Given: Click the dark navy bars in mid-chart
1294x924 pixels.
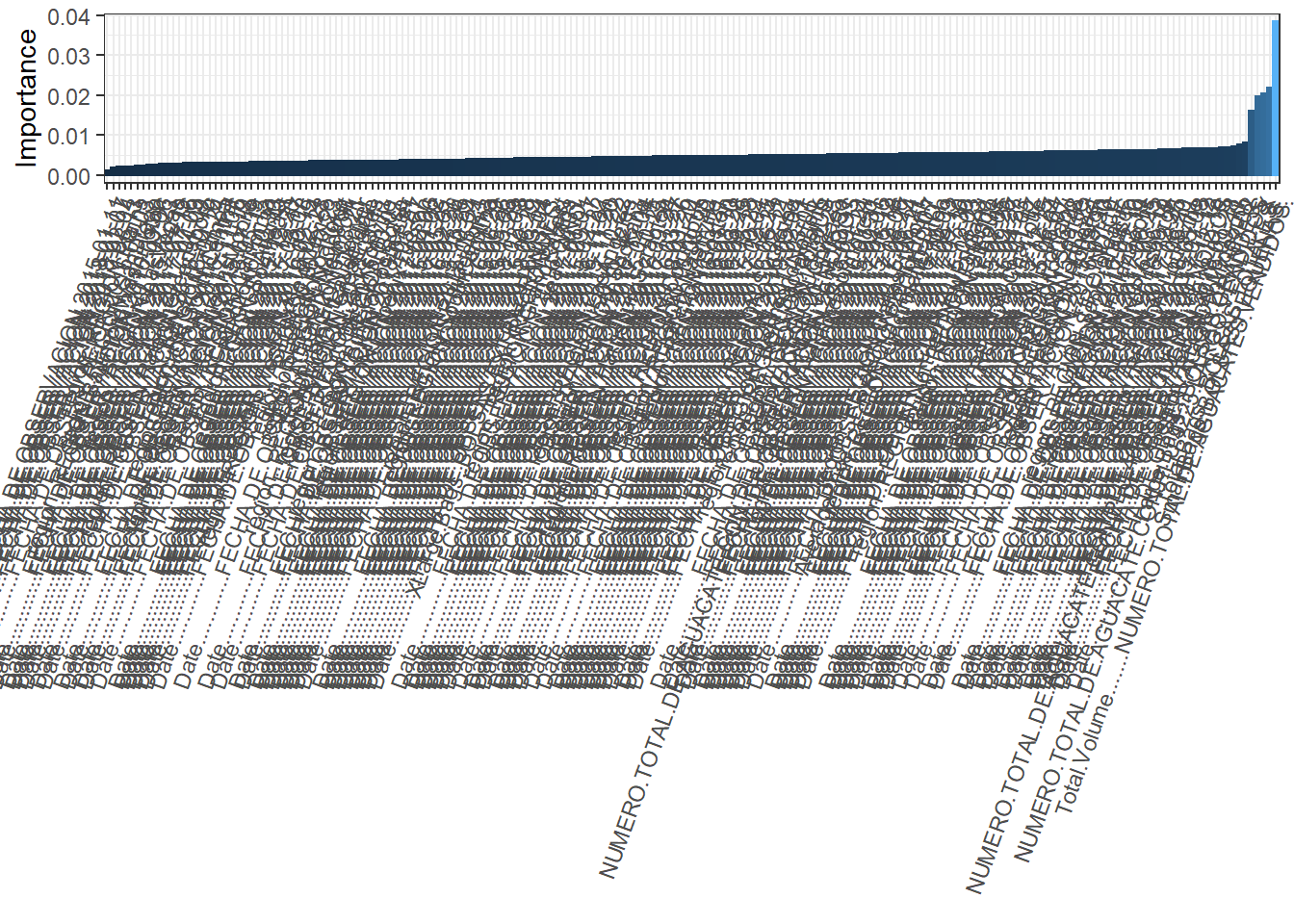Looking at the screenshot, I should [674, 166].
